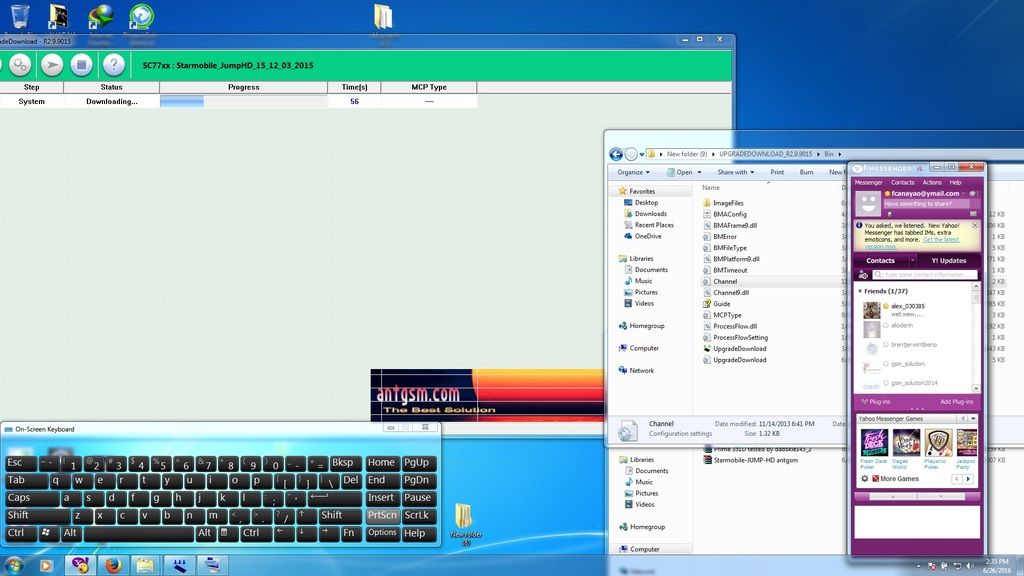This screenshot has height=576, width=1024.
Task: Click the Add Plug-ins link
Action: click(957, 401)
